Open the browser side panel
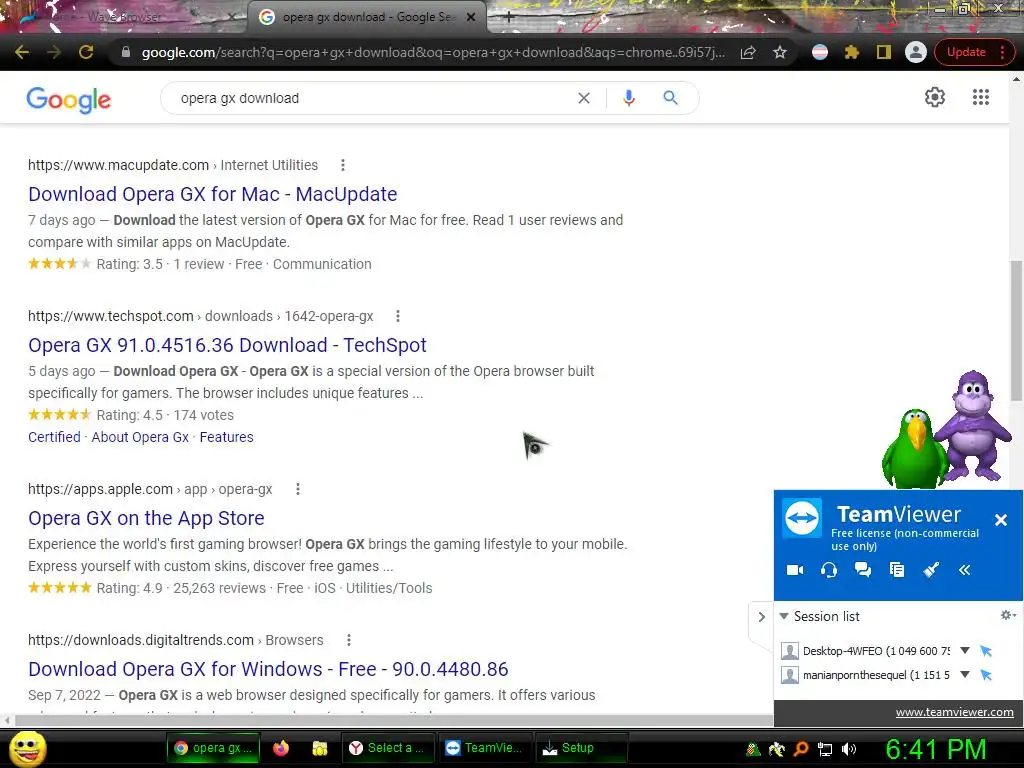This screenshot has width=1024, height=768. [884, 52]
